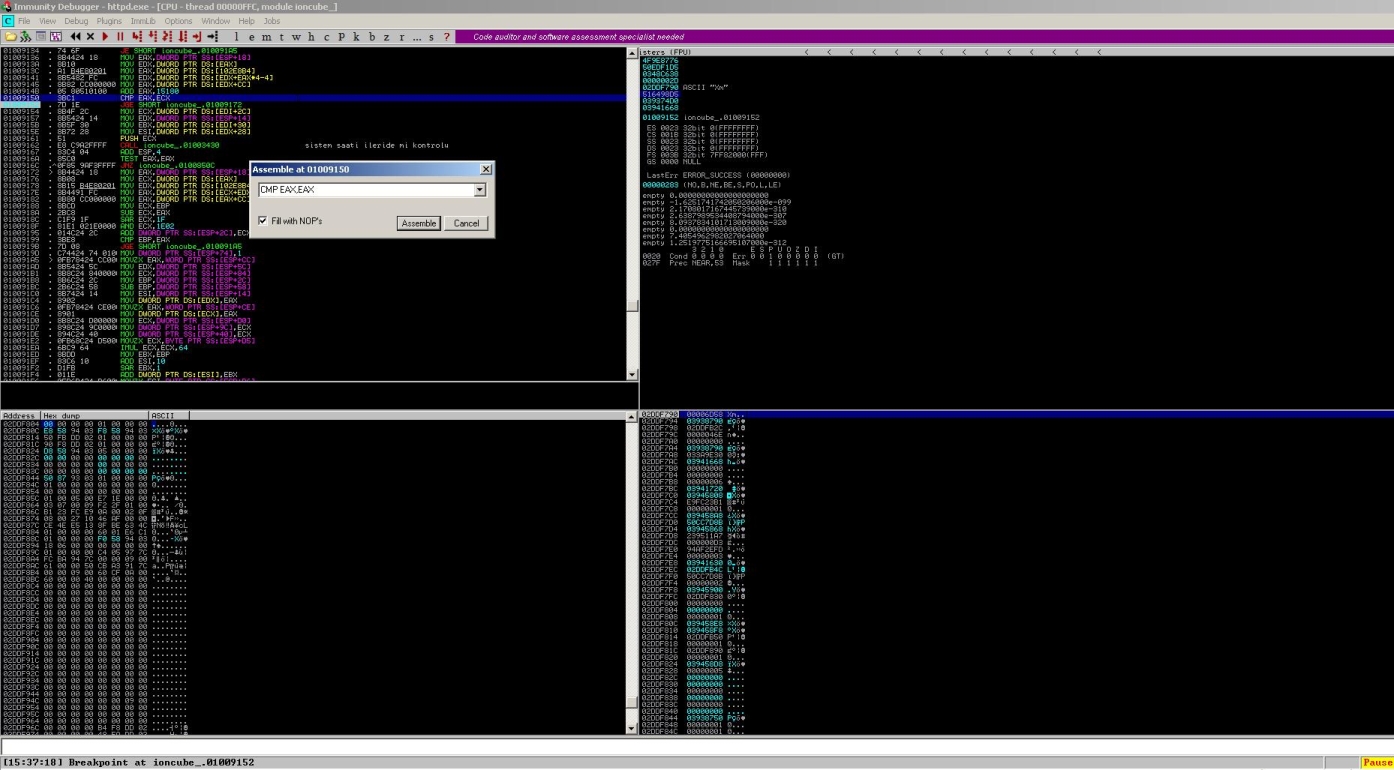Open the Python shell toolbar icon
1394x770 pixels.
pos(41,36)
